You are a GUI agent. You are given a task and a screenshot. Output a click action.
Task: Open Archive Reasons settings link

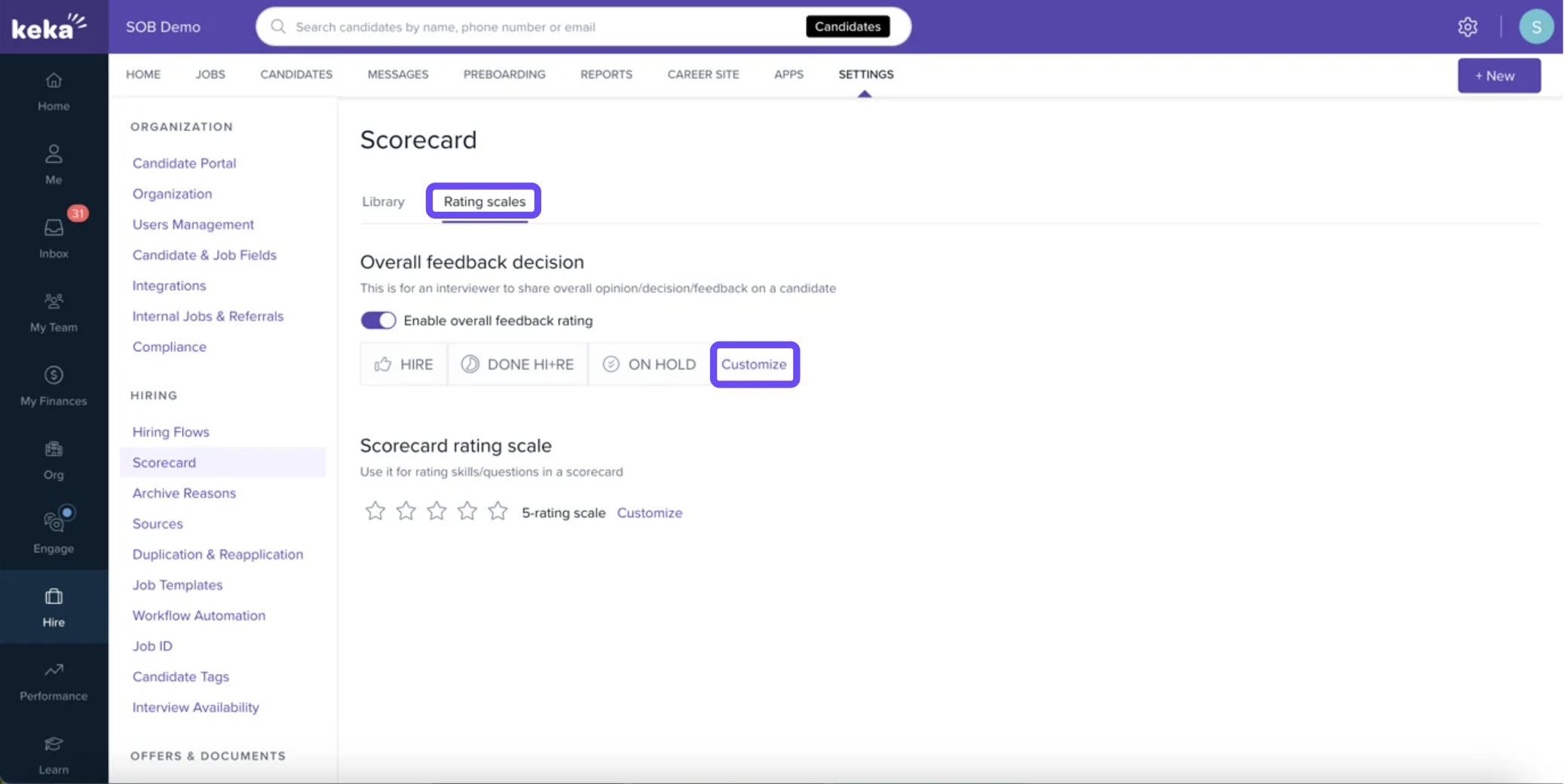[x=184, y=493]
